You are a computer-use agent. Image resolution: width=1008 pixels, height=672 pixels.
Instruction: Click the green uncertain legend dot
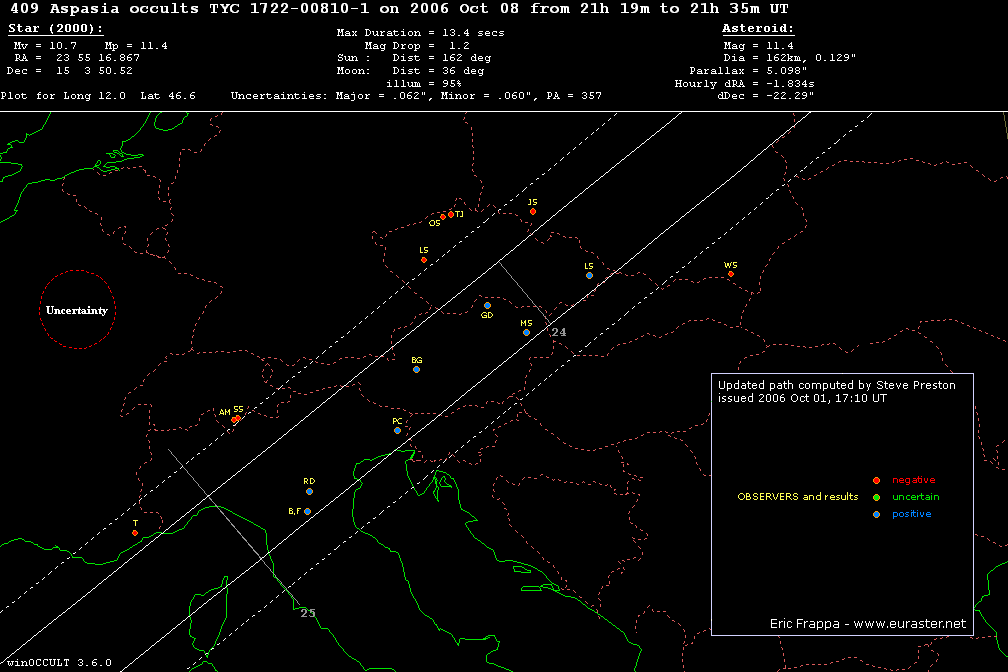pyautogui.click(x=876, y=497)
